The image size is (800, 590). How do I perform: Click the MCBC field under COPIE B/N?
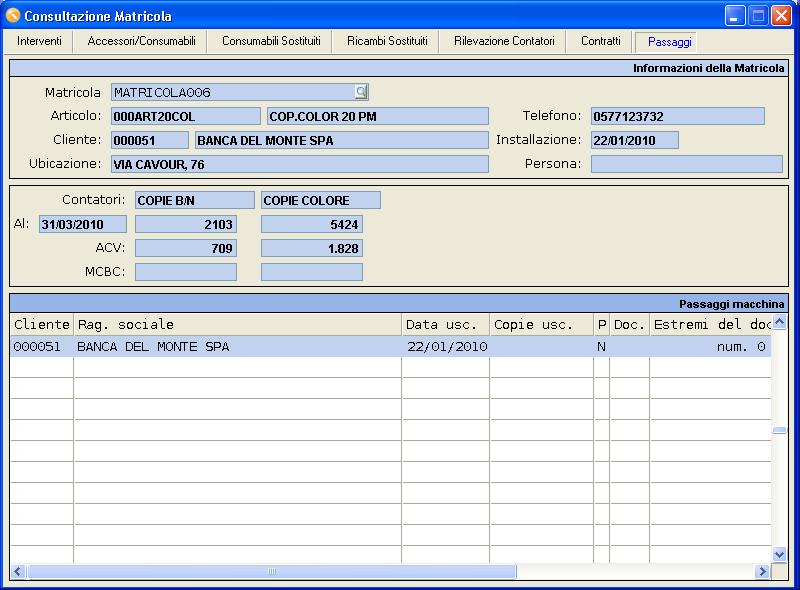(186, 272)
